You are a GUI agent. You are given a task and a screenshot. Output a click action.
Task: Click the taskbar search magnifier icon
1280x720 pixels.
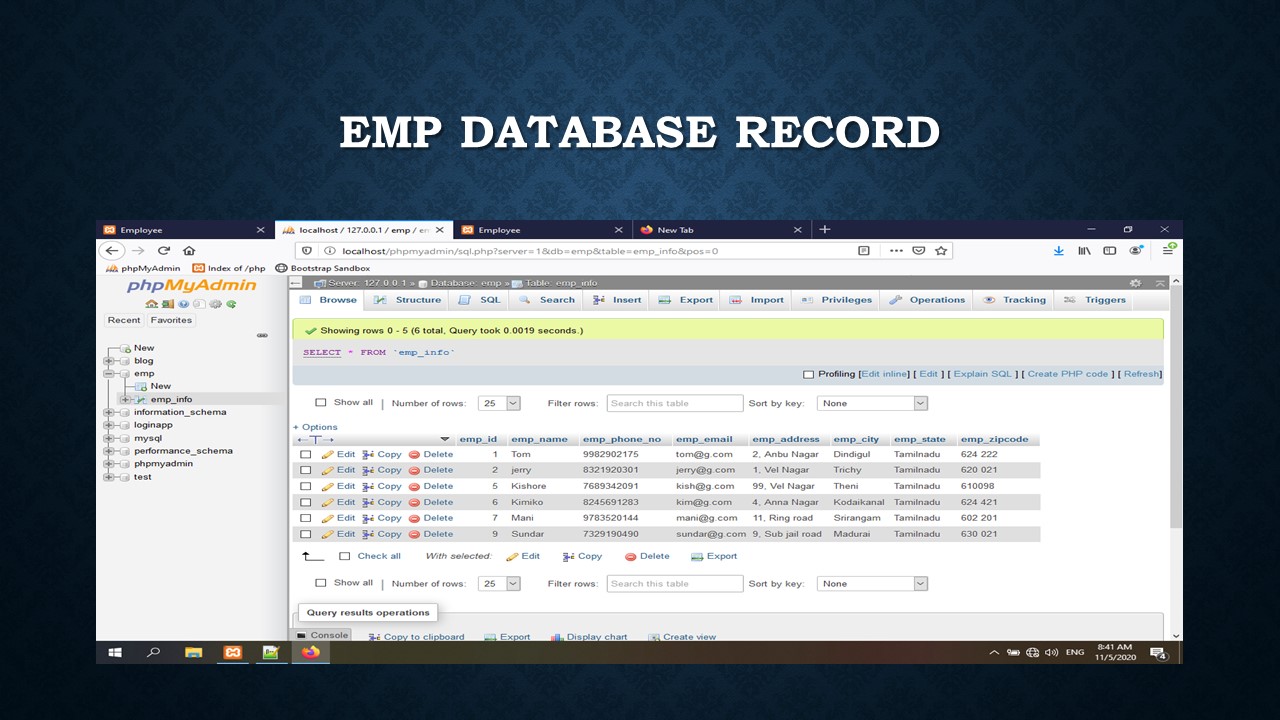[x=154, y=652]
